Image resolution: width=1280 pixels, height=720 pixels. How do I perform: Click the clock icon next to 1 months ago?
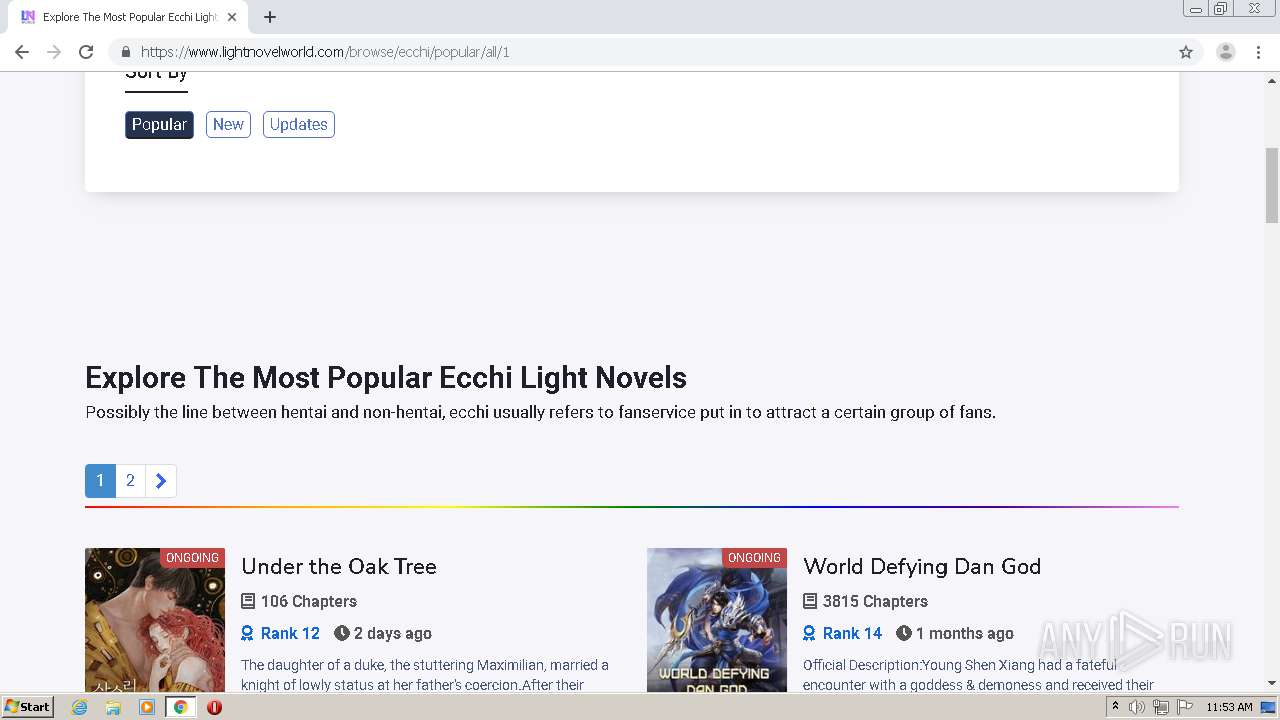coord(904,633)
